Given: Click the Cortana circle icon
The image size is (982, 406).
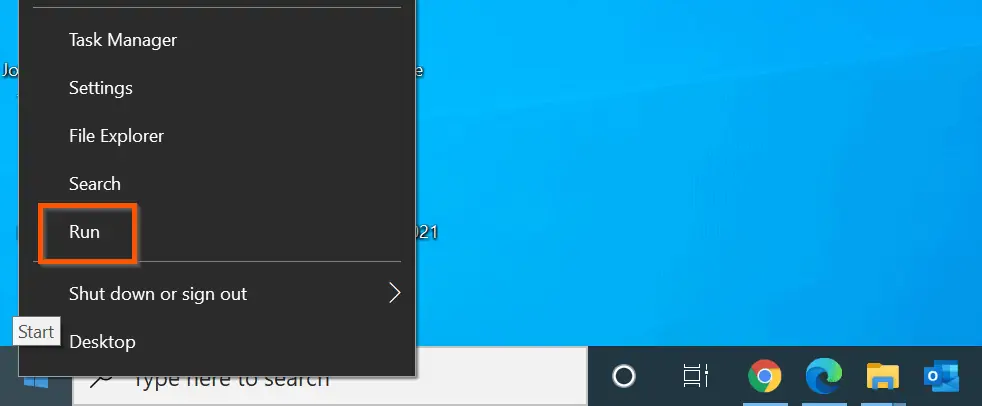Looking at the screenshot, I should click(x=624, y=377).
